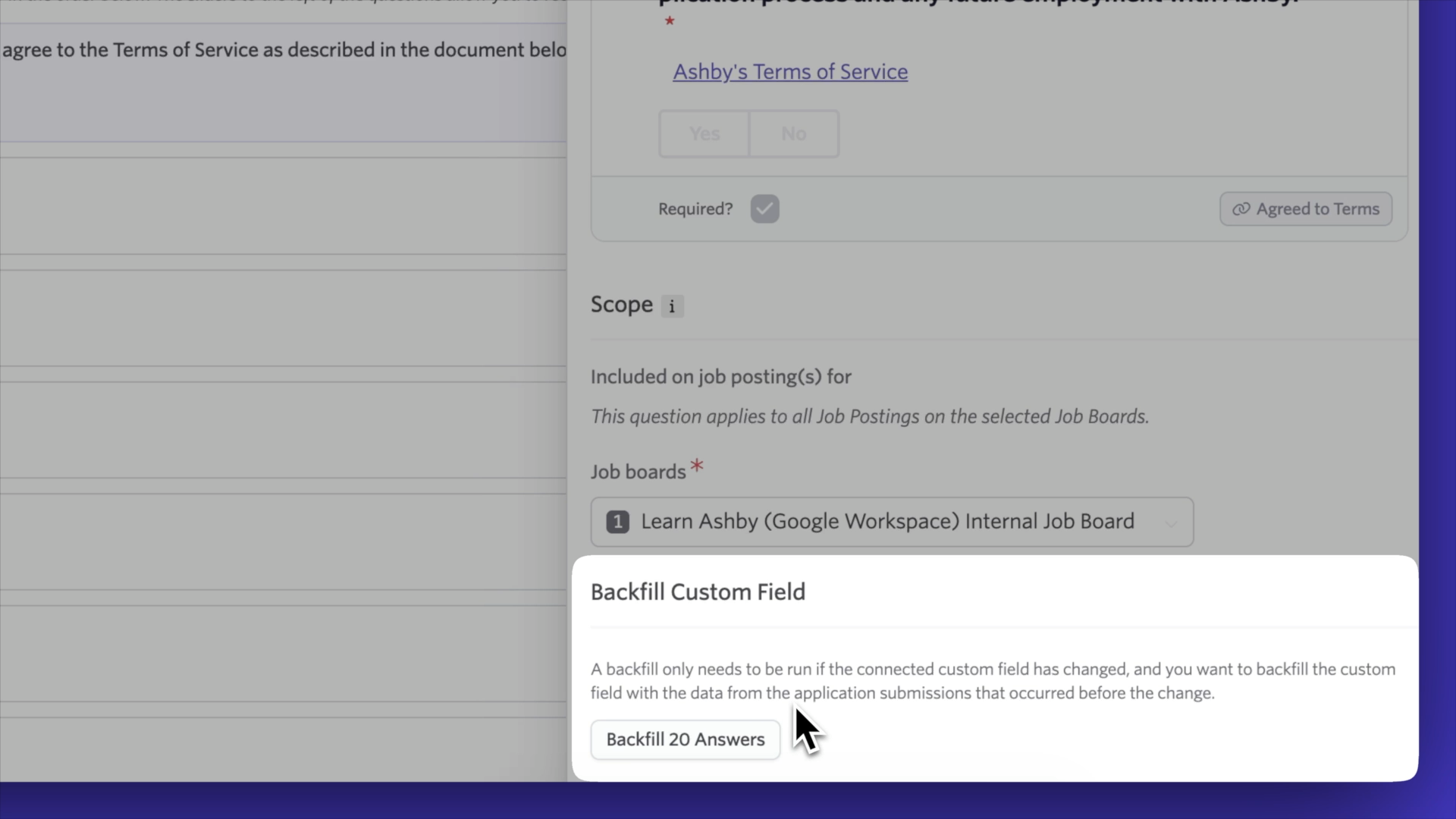Screen dimensions: 1456x819
Task: Click the Scope section heading
Action: pyautogui.click(x=621, y=304)
